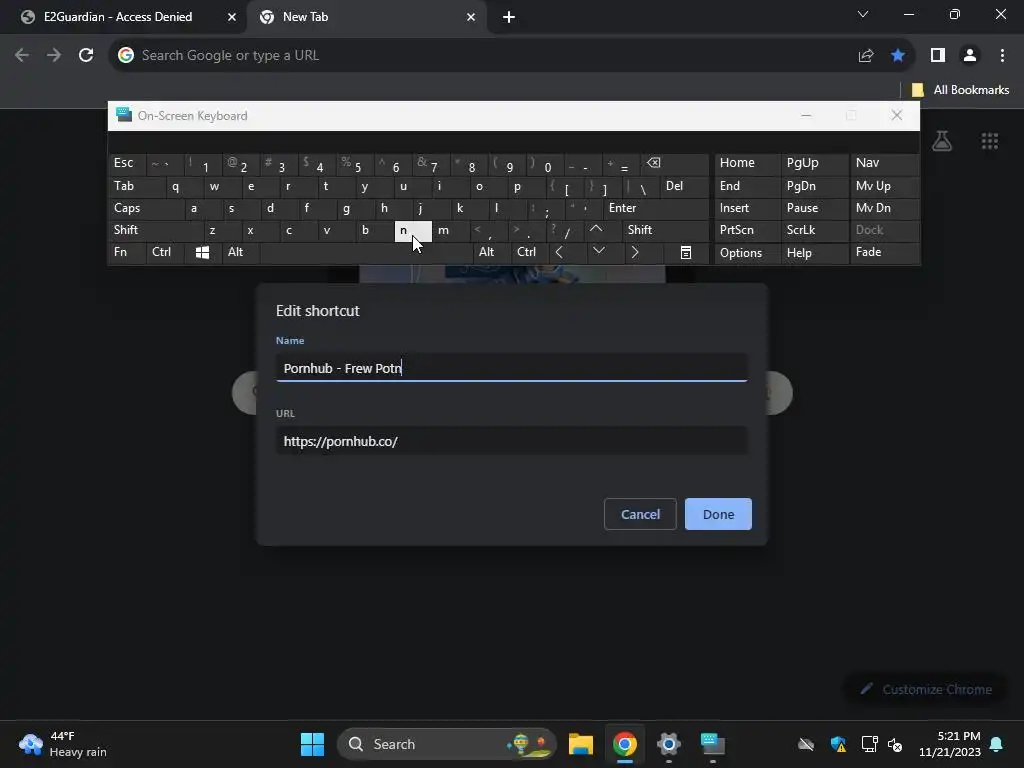Click the Esc key on On-Screen Keyboard
Image resolution: width=1024 pixels, height=768 pixels.
(x=127, y=164)
